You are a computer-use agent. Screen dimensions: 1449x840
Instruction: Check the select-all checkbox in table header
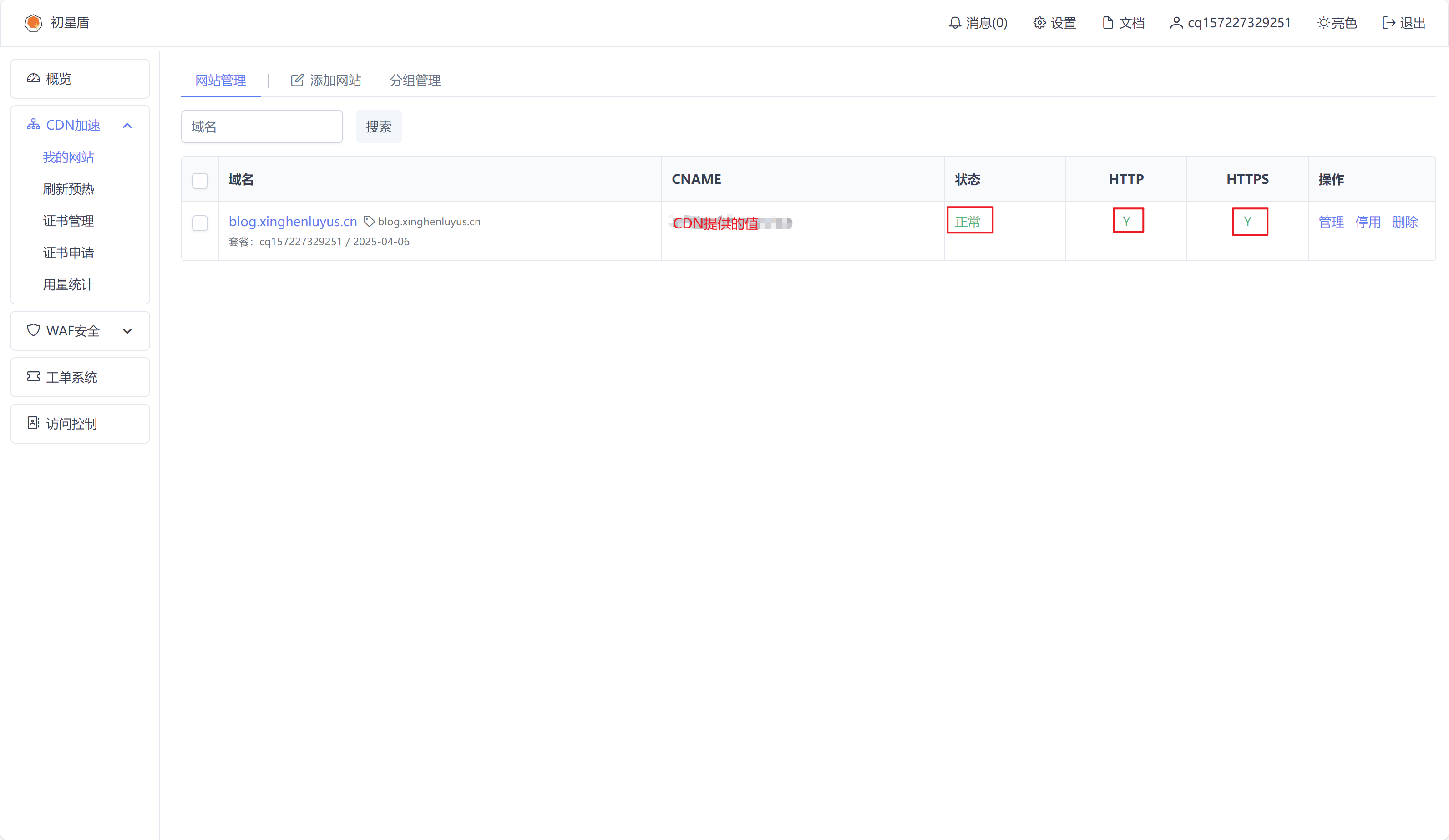(x=199, y=181)
